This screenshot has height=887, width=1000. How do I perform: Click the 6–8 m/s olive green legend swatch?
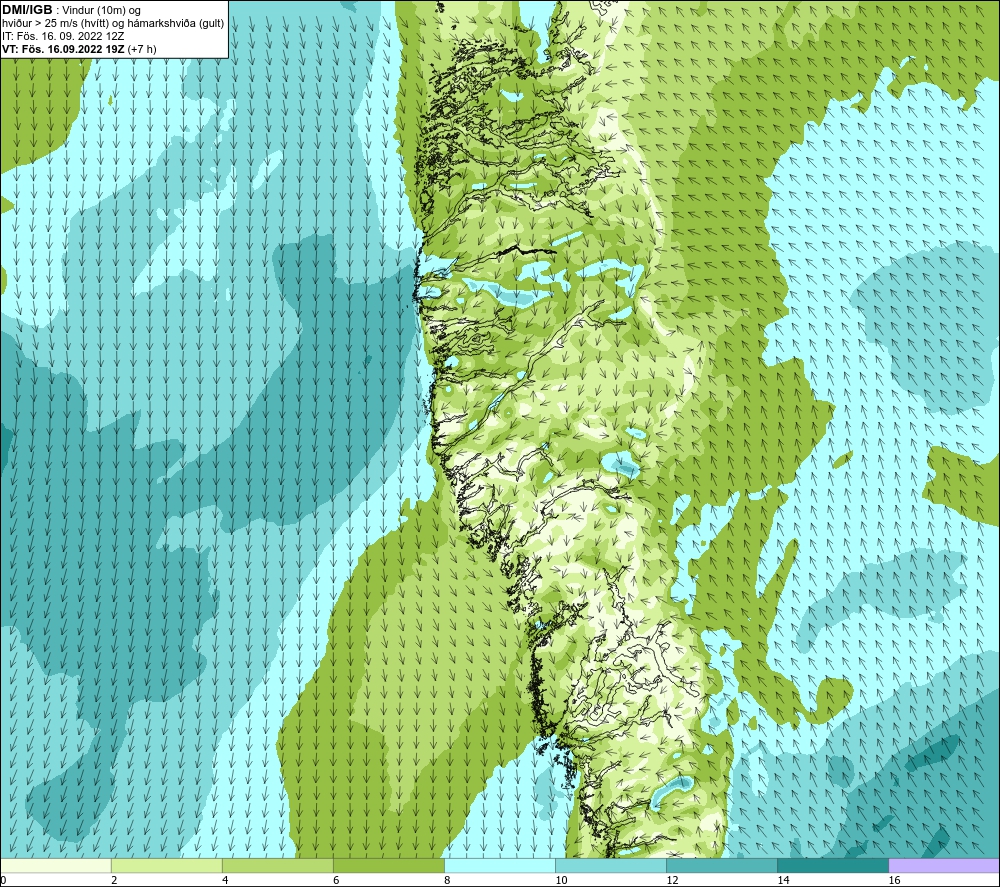(389, 865)
